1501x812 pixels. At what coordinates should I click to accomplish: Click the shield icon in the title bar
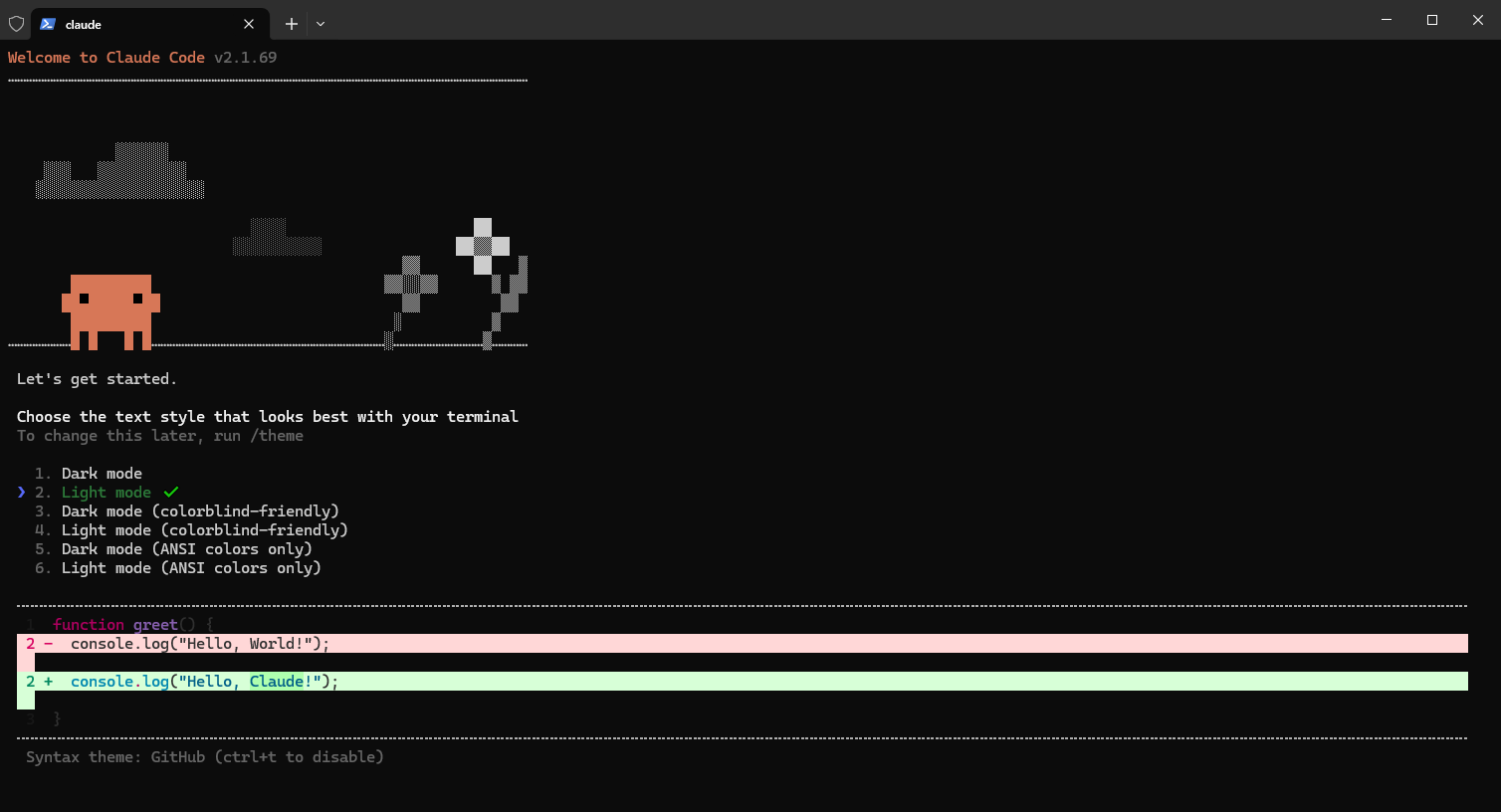coord(16,23)
